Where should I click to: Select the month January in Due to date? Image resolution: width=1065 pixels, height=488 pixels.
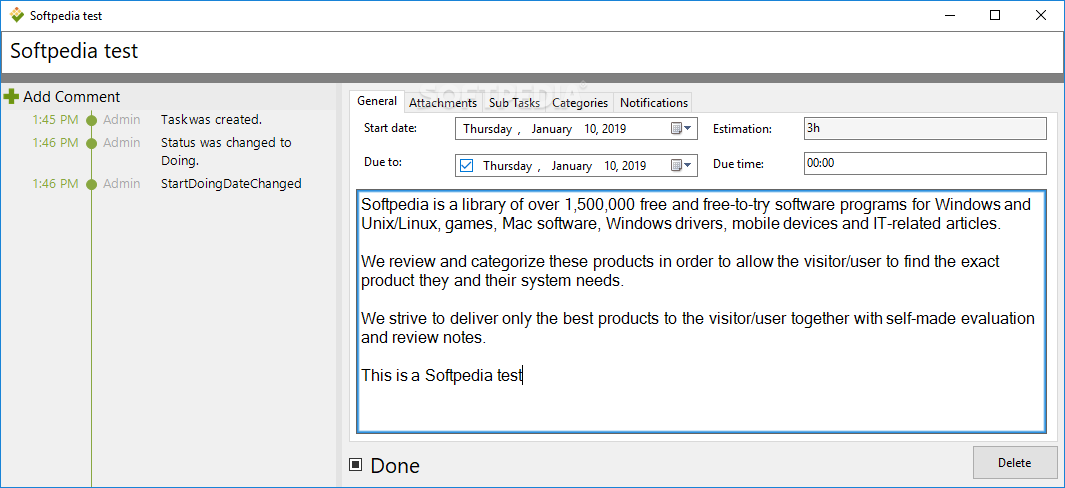tap(571, 165)
